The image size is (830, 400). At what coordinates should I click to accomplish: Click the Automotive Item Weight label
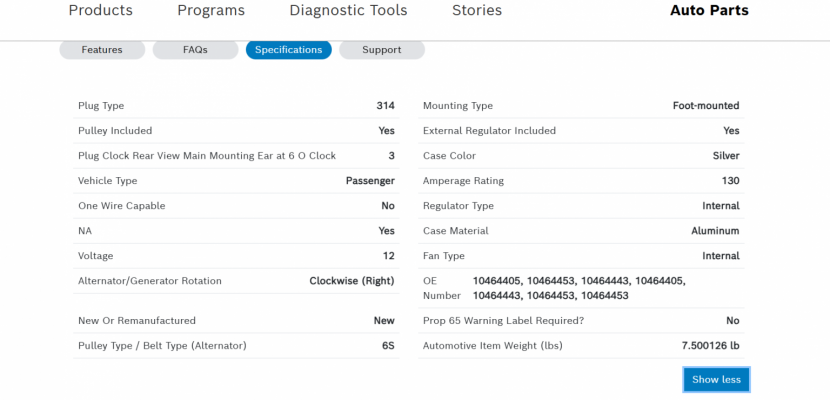pos(493,346)
